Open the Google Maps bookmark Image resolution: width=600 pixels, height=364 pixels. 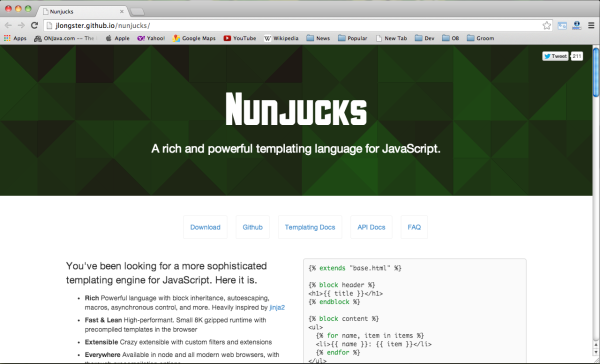tap(194, 38)
